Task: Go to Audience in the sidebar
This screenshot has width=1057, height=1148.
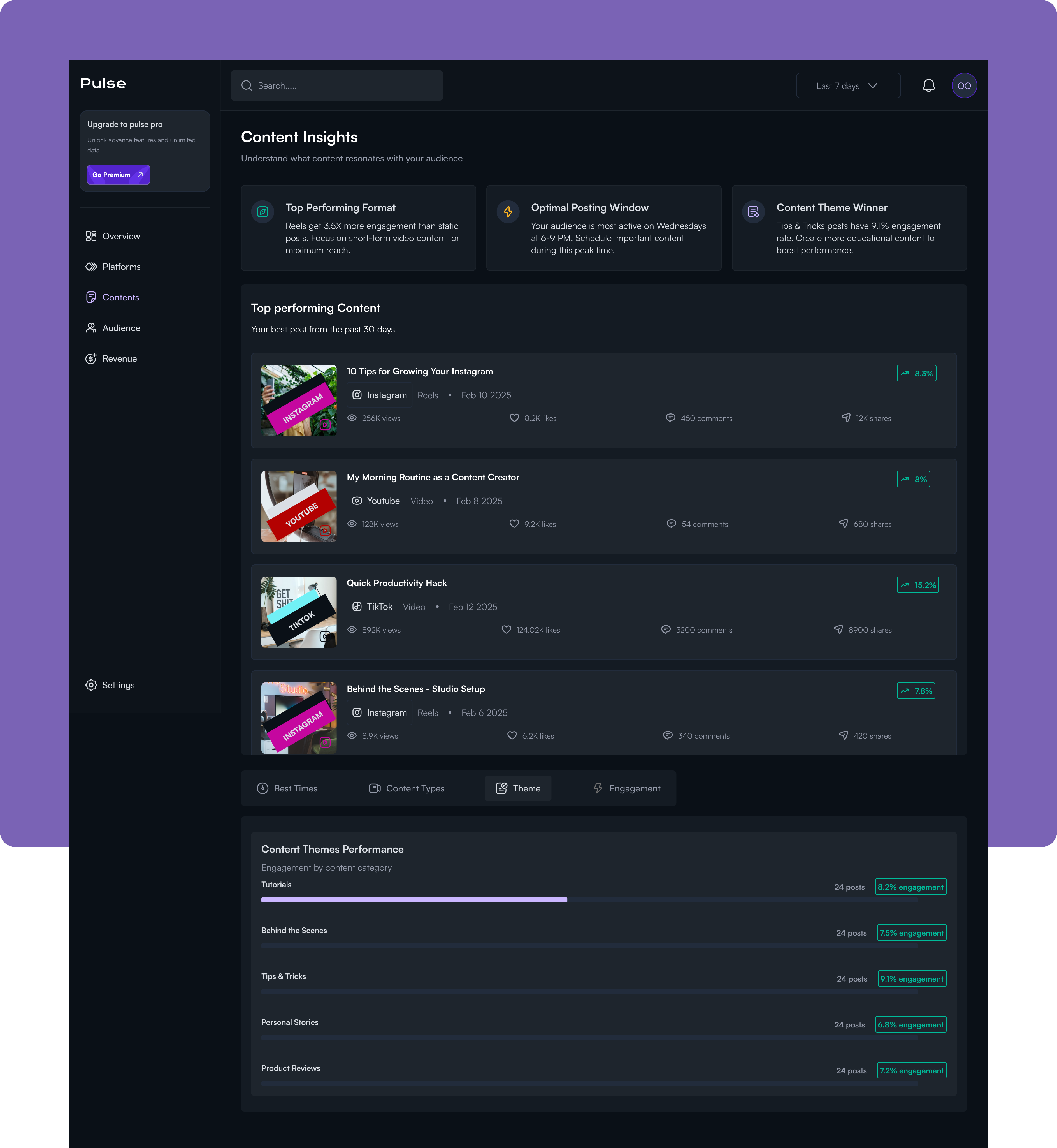Action: pos(121,328)
